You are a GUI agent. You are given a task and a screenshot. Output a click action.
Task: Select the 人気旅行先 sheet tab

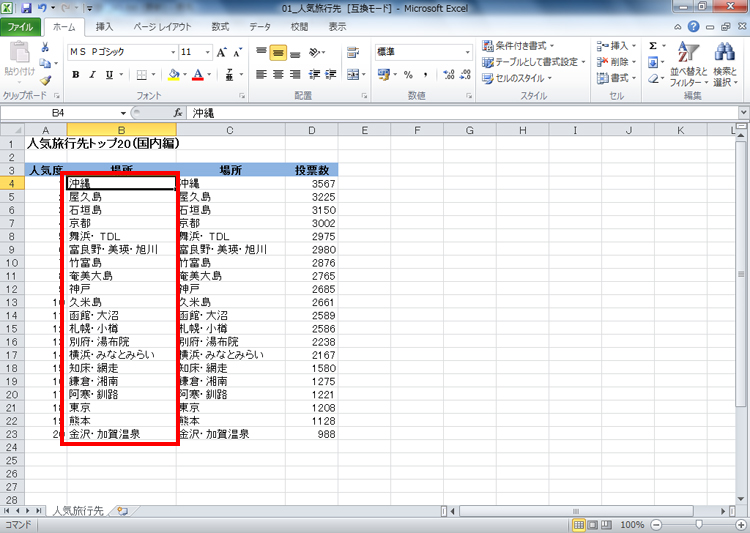coord(77,511)
